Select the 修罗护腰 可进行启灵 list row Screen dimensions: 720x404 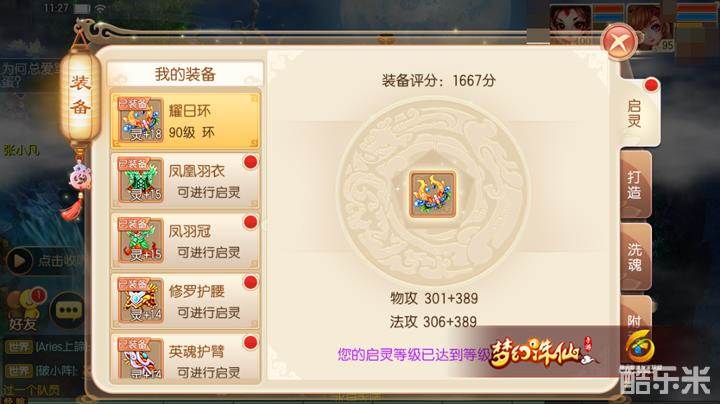tap(186, 301)
